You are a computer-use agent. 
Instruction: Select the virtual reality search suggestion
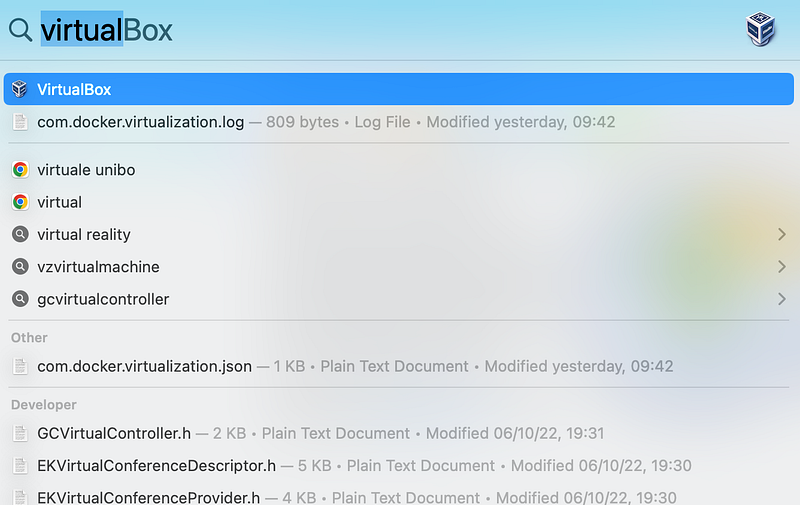pos(398,234)
